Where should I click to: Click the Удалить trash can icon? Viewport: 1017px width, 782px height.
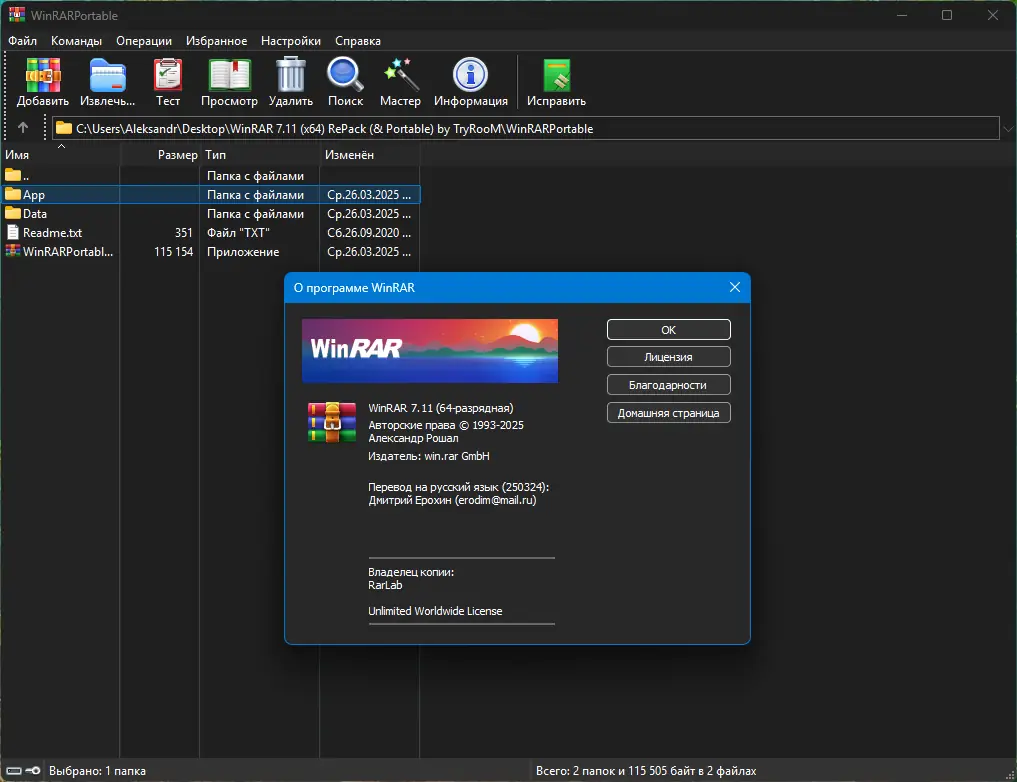coord(291,74)
